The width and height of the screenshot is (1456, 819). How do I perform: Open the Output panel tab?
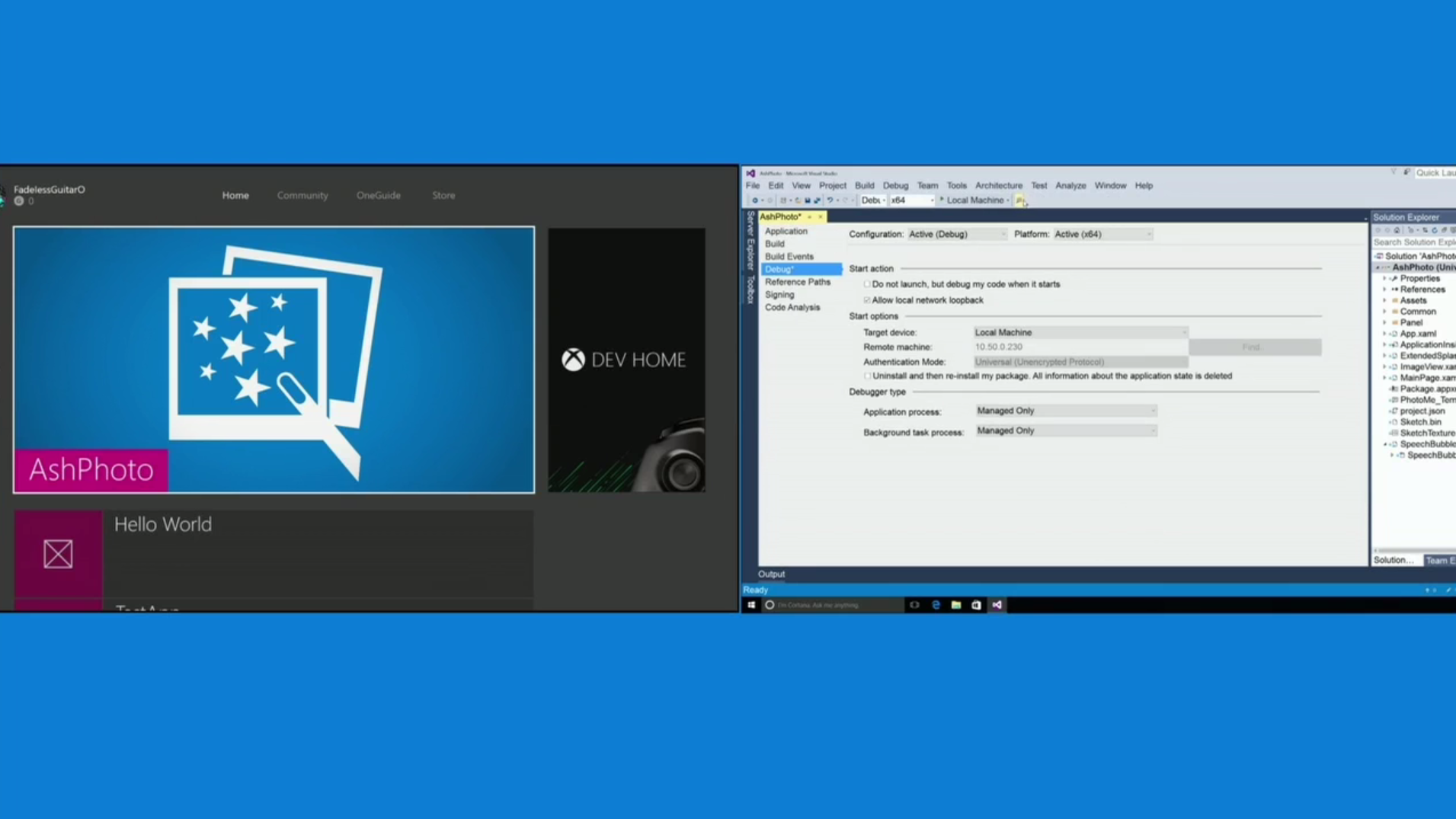coord(771,574)
